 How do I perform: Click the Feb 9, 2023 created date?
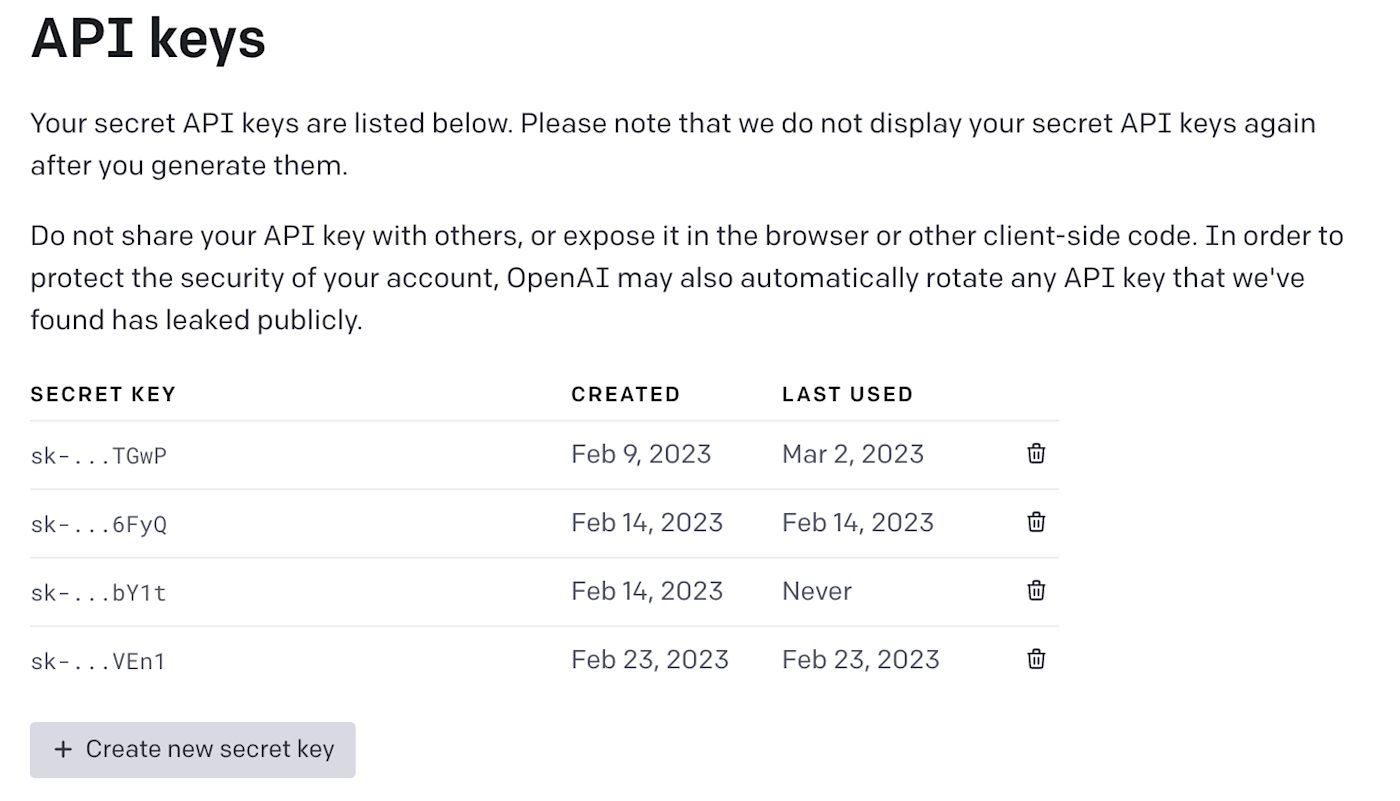point(641,454)
